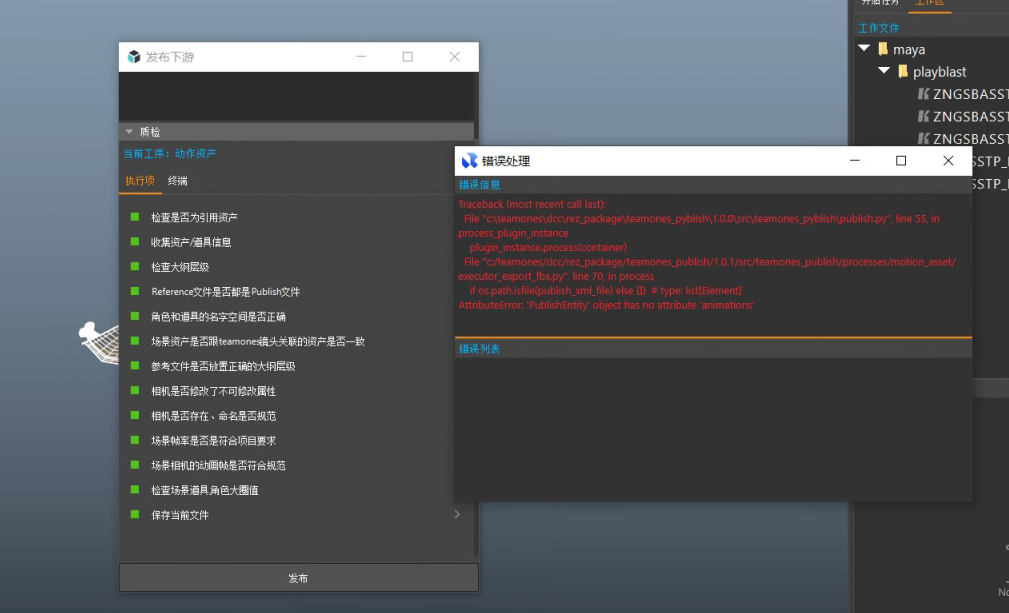The height and width of the screenshot is (613, 1009).
Task: Click the AttributeError line in traceback
Action: point(606,305)
